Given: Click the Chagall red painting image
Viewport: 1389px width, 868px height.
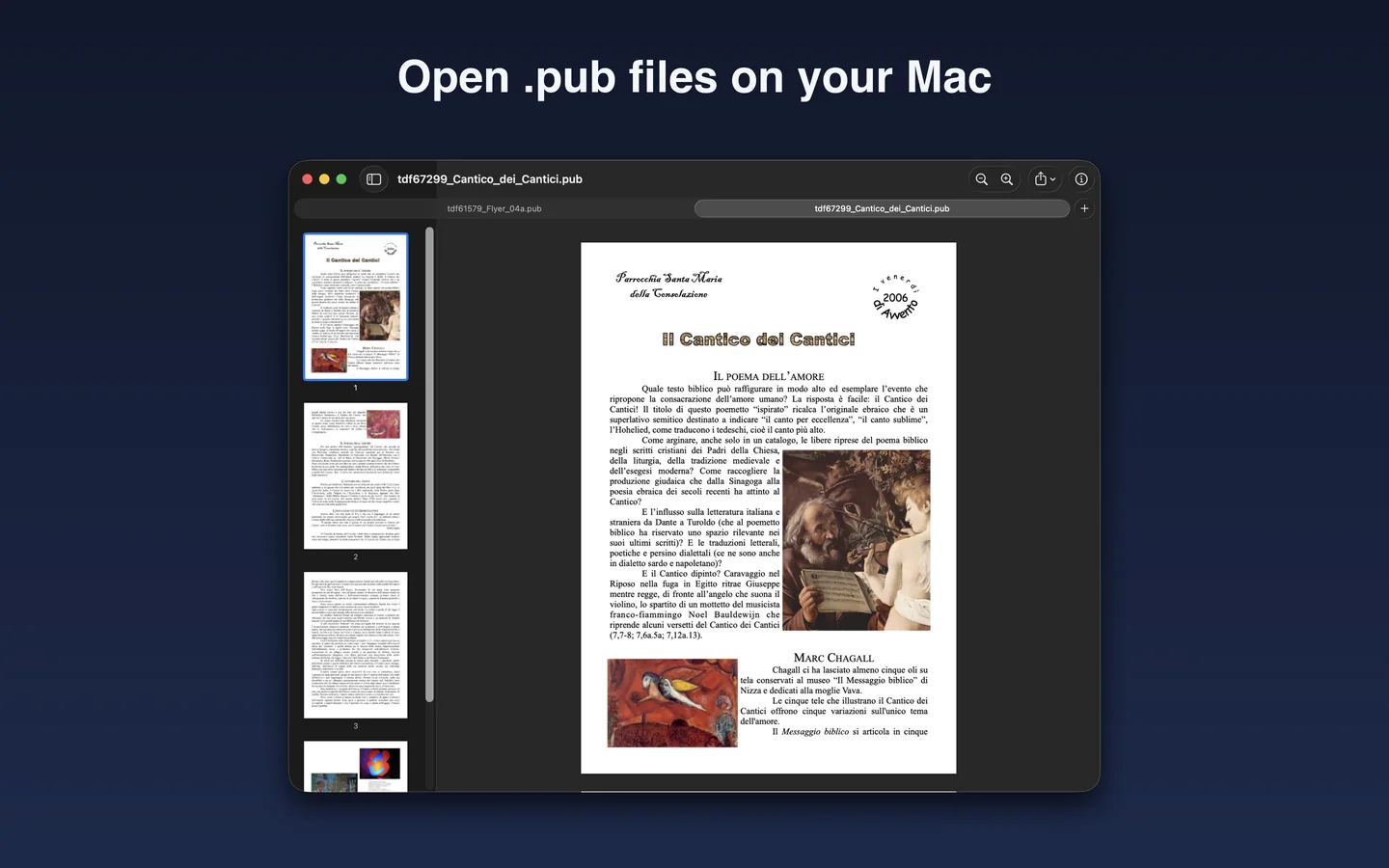Looking at the screenshot, I should 672,703.
